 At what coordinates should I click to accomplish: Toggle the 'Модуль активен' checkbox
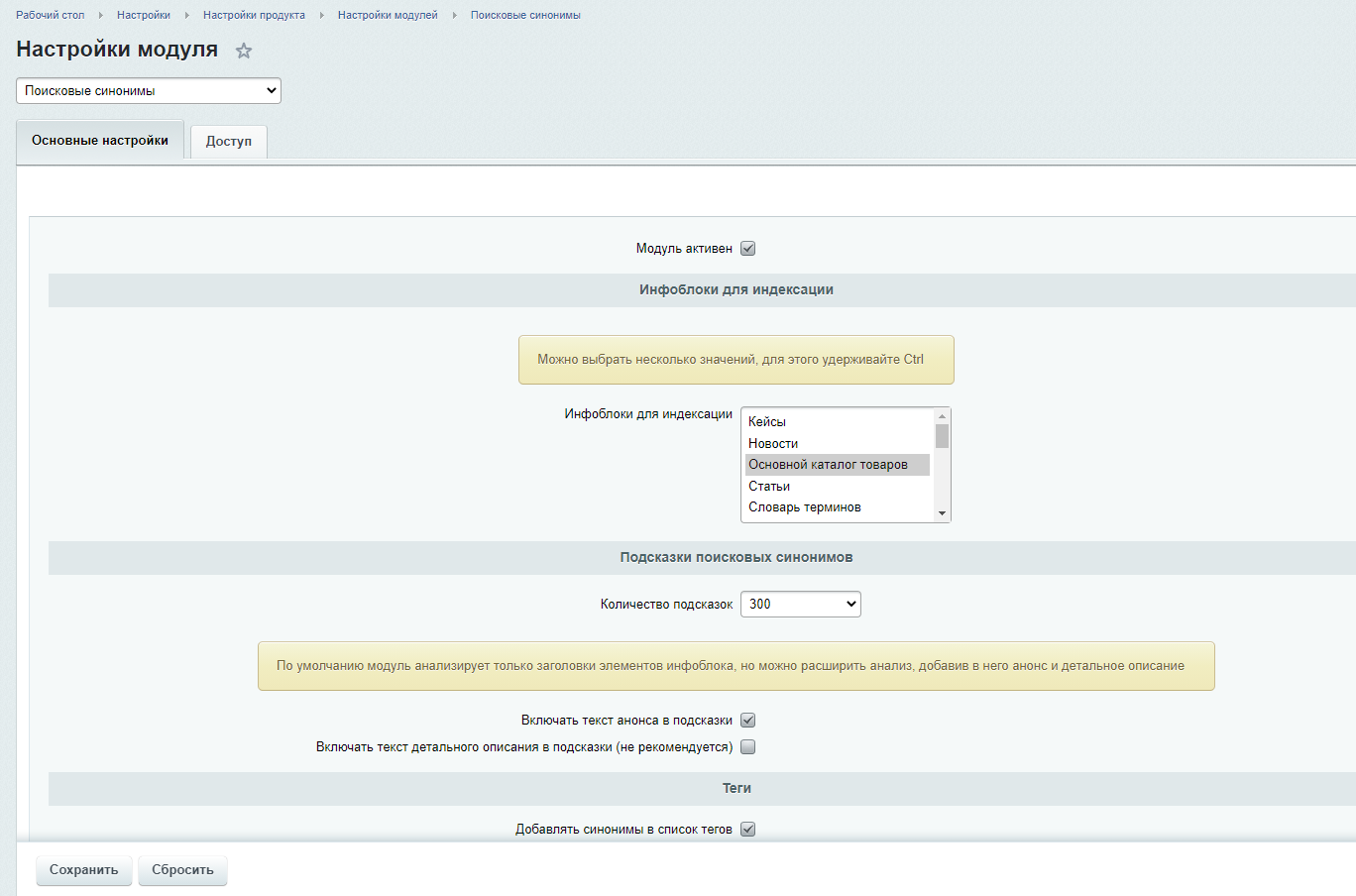[x=748, y=249]
